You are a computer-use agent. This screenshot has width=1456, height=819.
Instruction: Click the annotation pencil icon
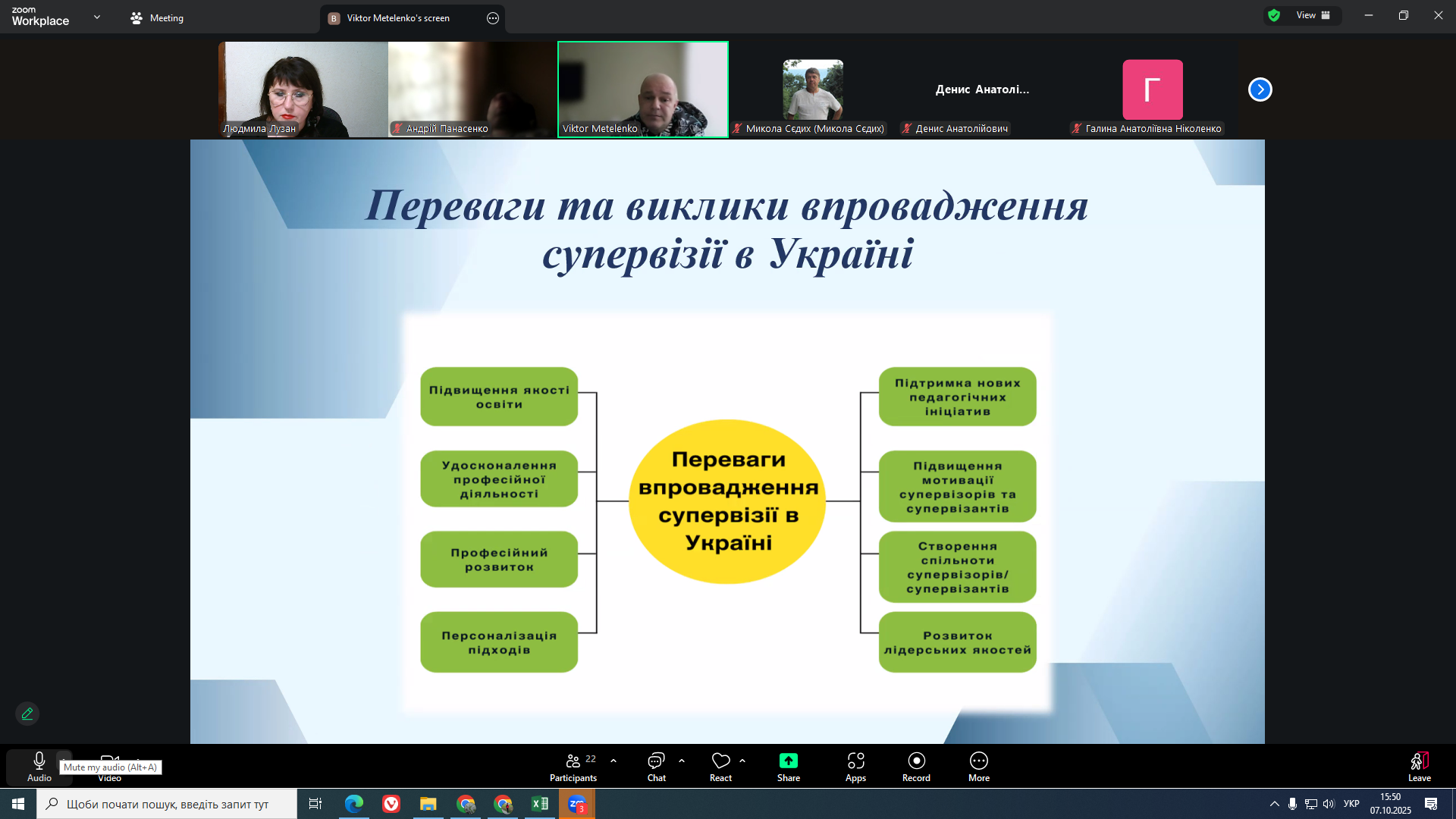(x=27, y=714)
